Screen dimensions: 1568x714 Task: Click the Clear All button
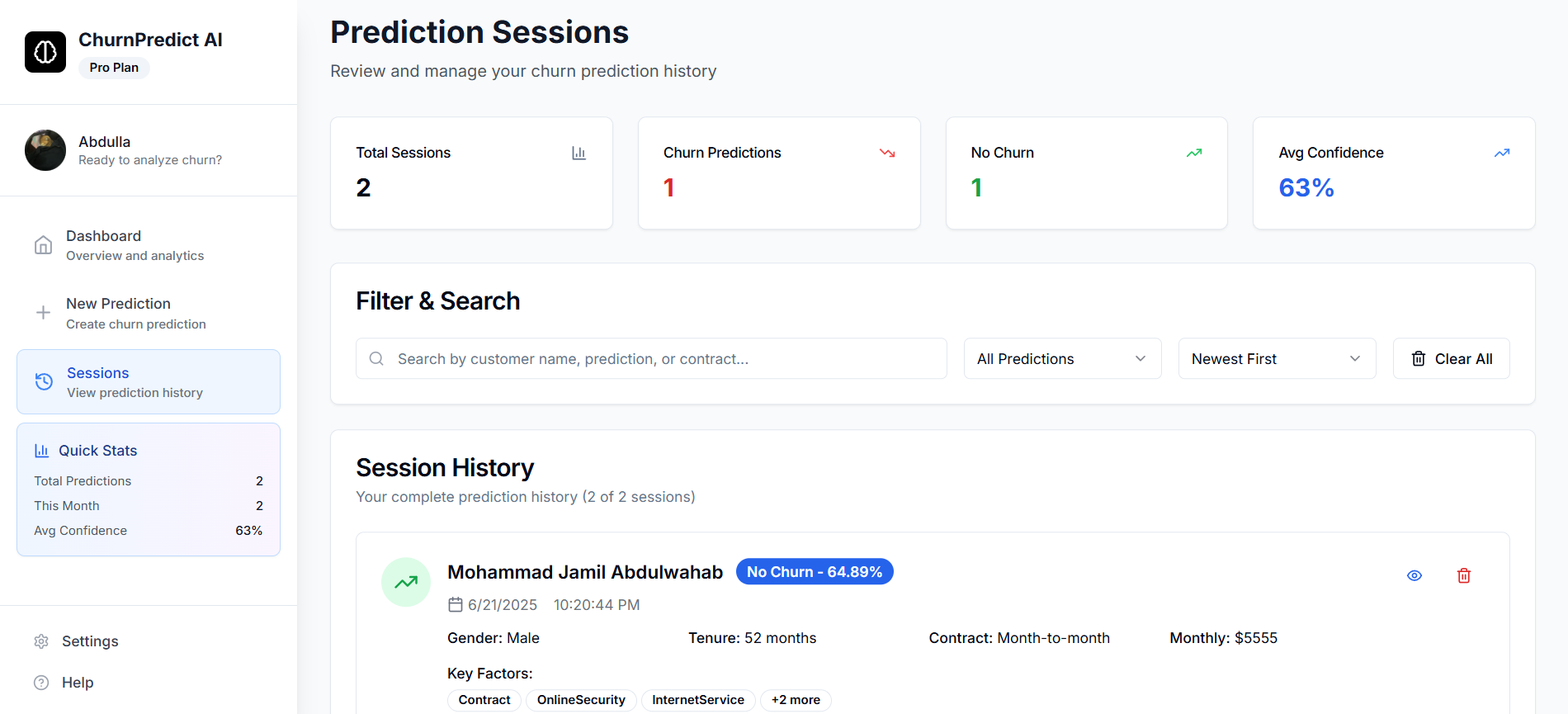click(1452, 358)
